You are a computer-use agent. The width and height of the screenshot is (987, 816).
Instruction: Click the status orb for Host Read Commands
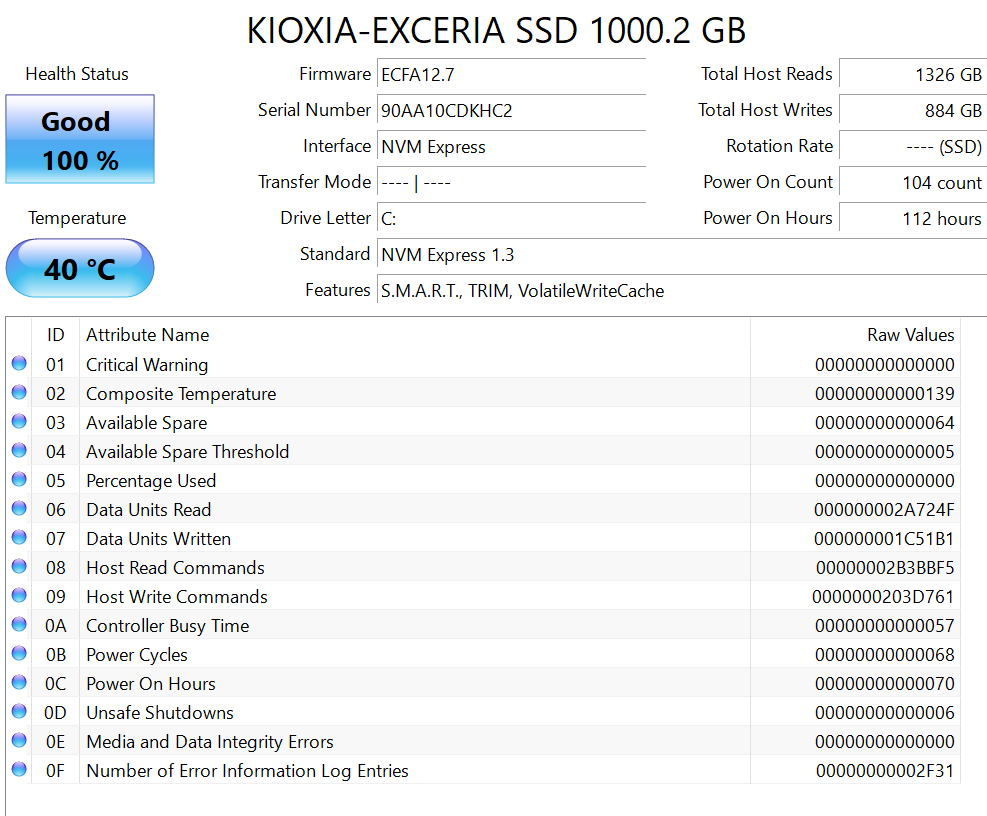pyautogui.click(x=20, y=566)
